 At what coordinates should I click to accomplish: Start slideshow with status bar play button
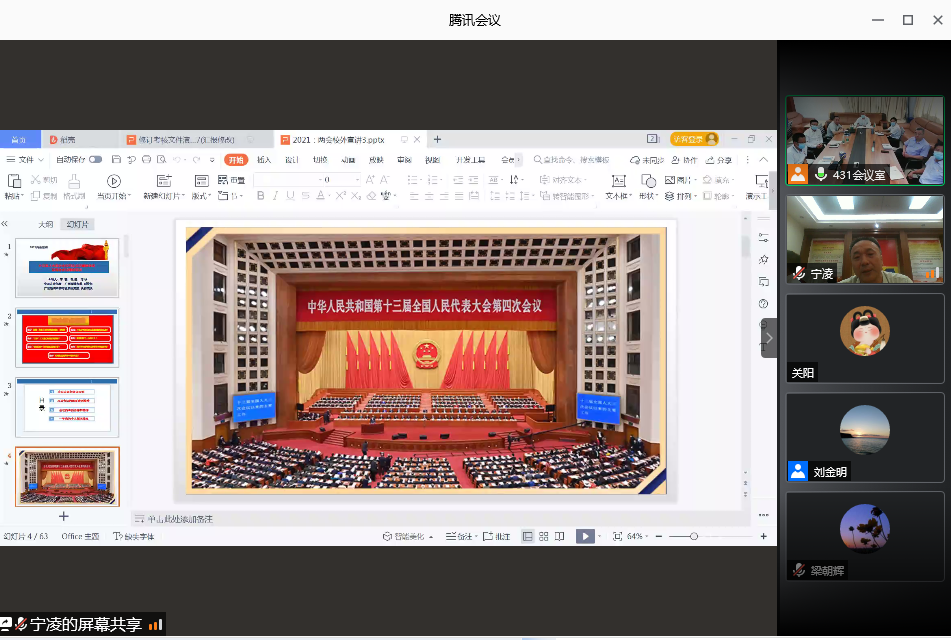tap(585, 537)
